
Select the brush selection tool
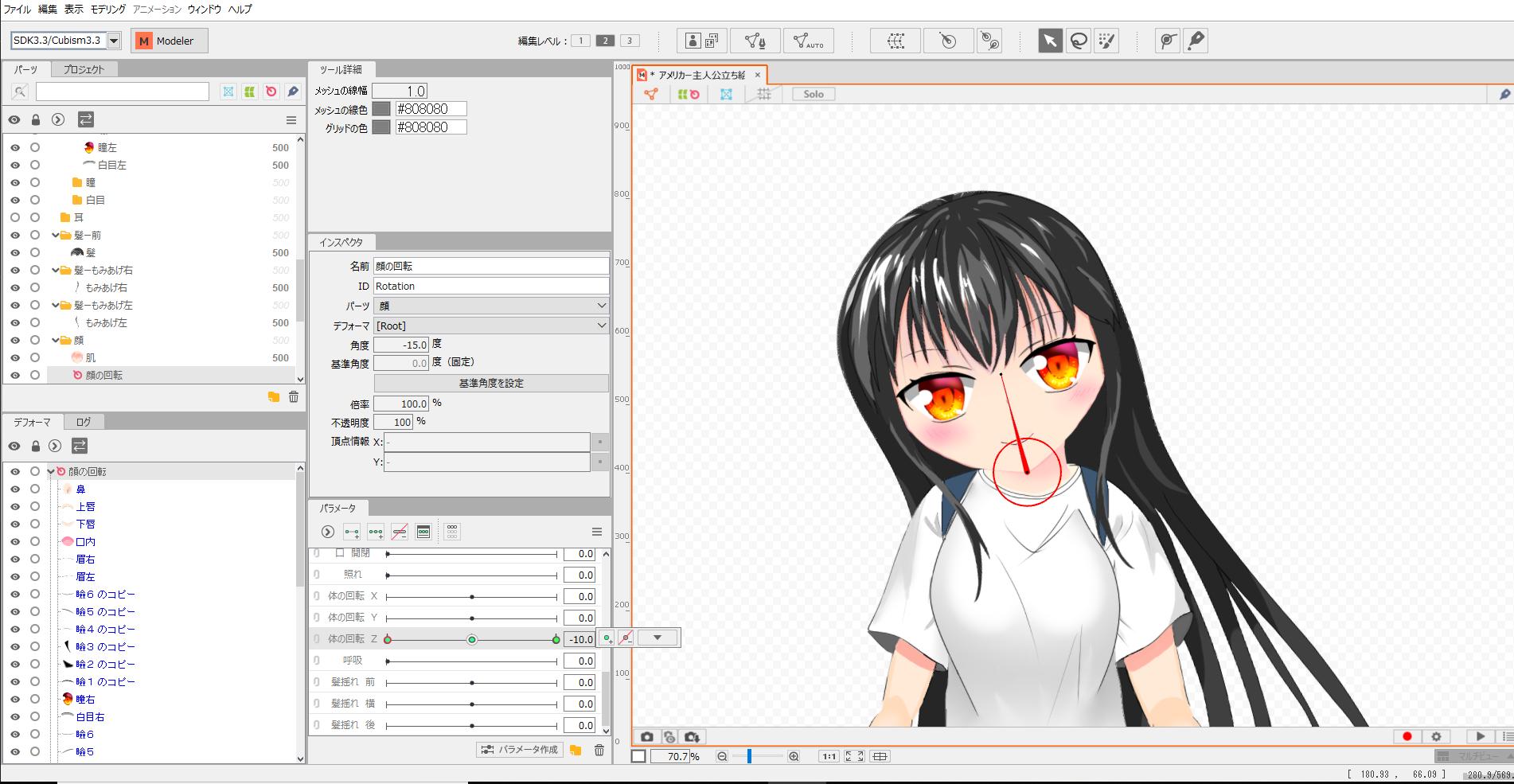(1107, 41)
